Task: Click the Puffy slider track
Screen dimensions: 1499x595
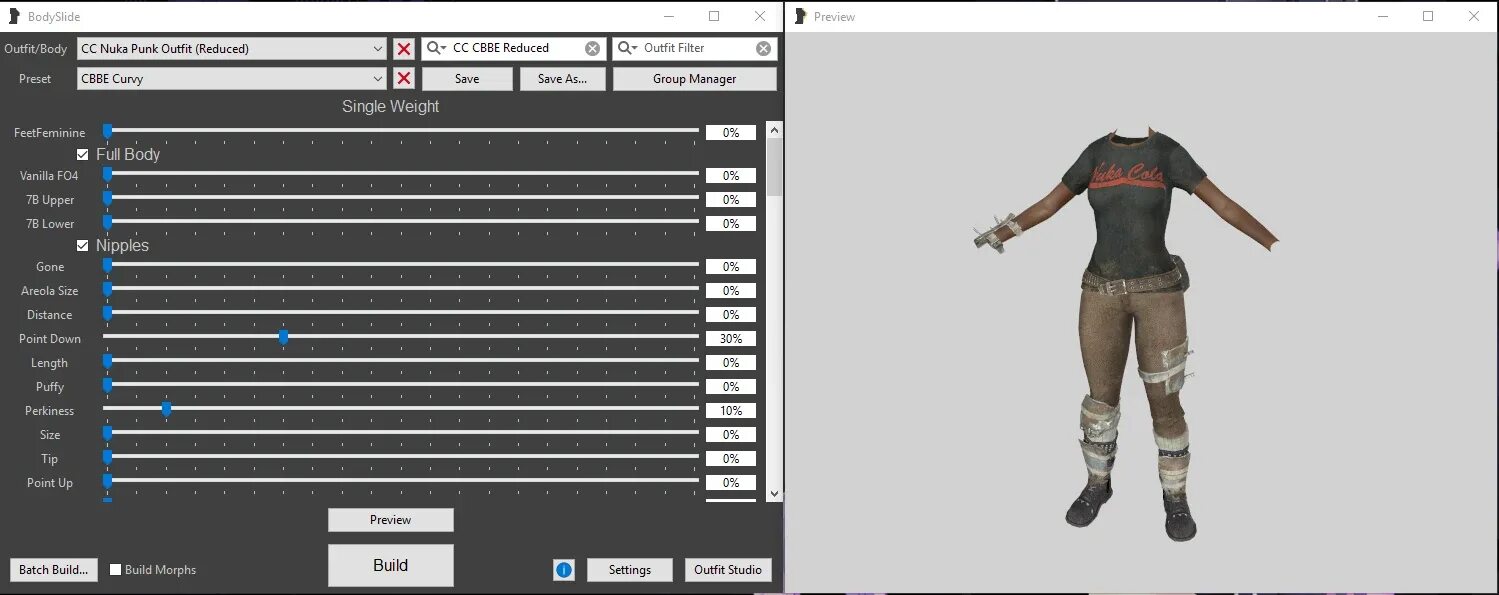Action: coord(401,385)
